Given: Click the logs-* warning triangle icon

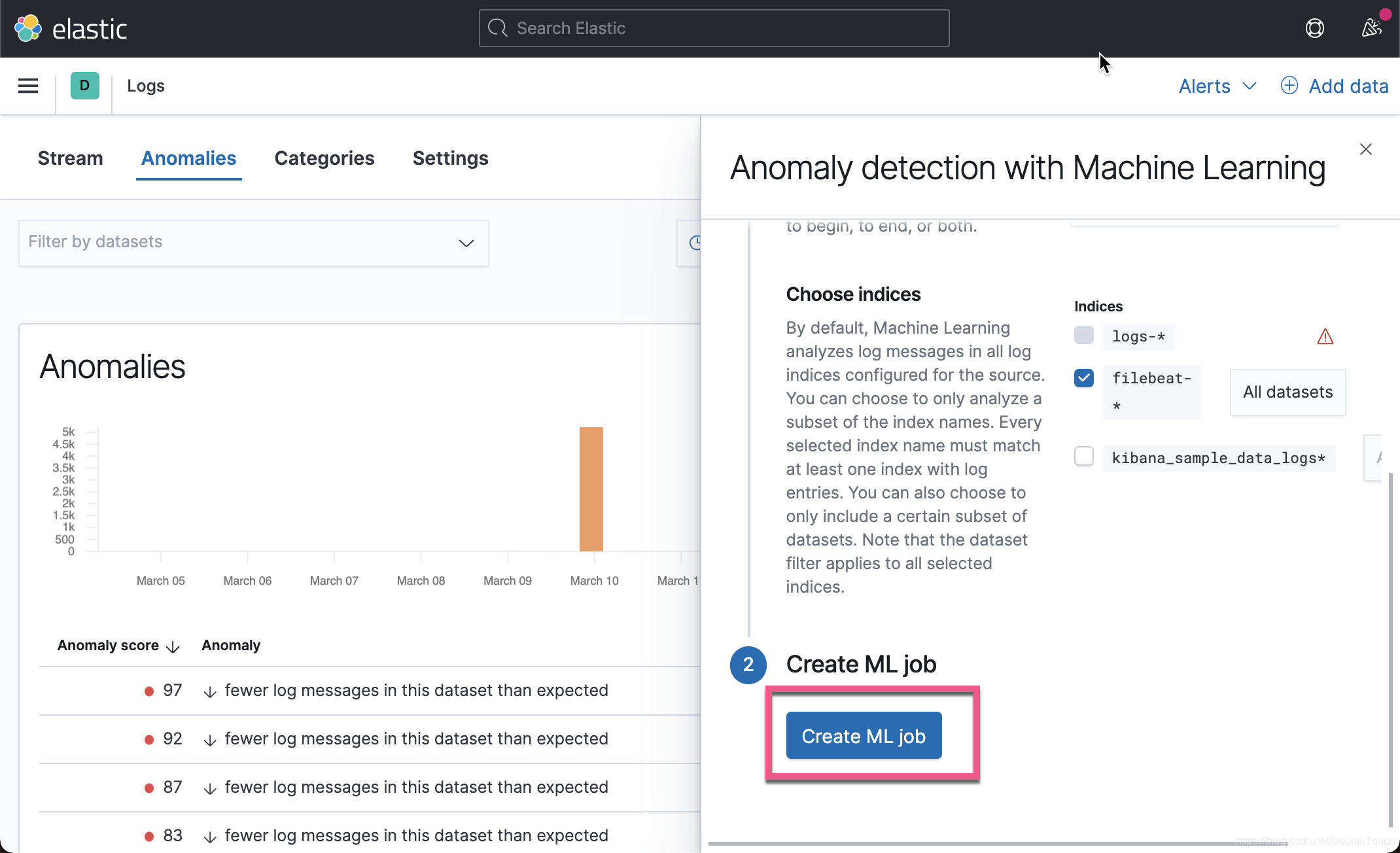Looking at the screenshot, I should pyautogui.click(x=1325, y=337).
